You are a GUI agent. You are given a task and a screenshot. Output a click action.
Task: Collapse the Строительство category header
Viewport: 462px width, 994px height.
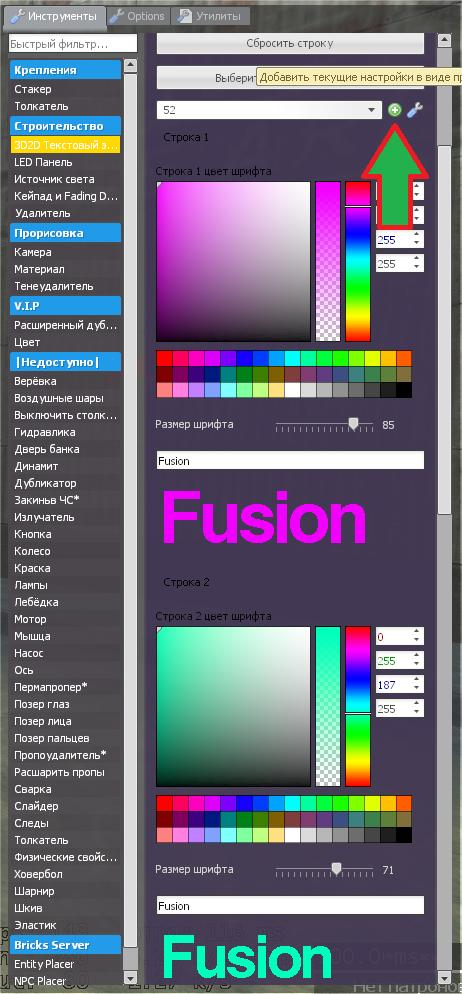point(65,126)
